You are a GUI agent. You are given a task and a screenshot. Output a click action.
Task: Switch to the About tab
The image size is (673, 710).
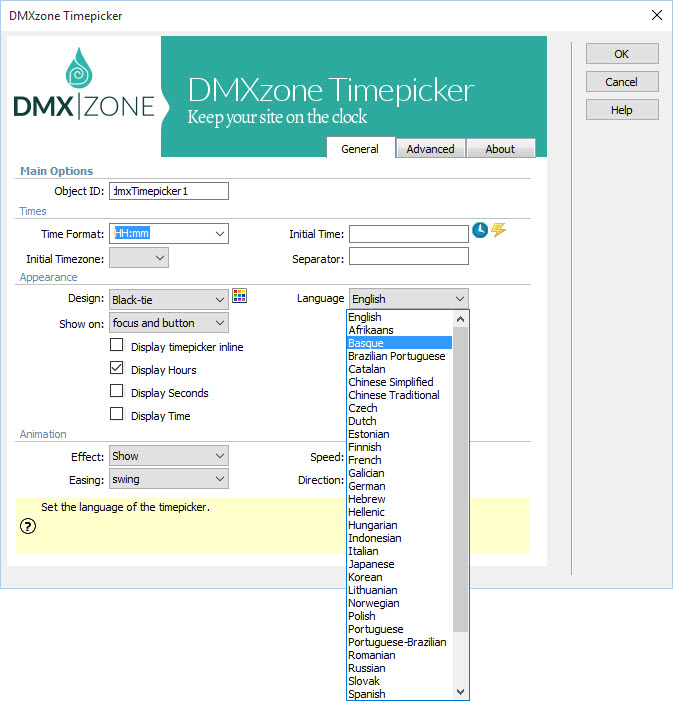pyautogui.click(x=501, y=149)
